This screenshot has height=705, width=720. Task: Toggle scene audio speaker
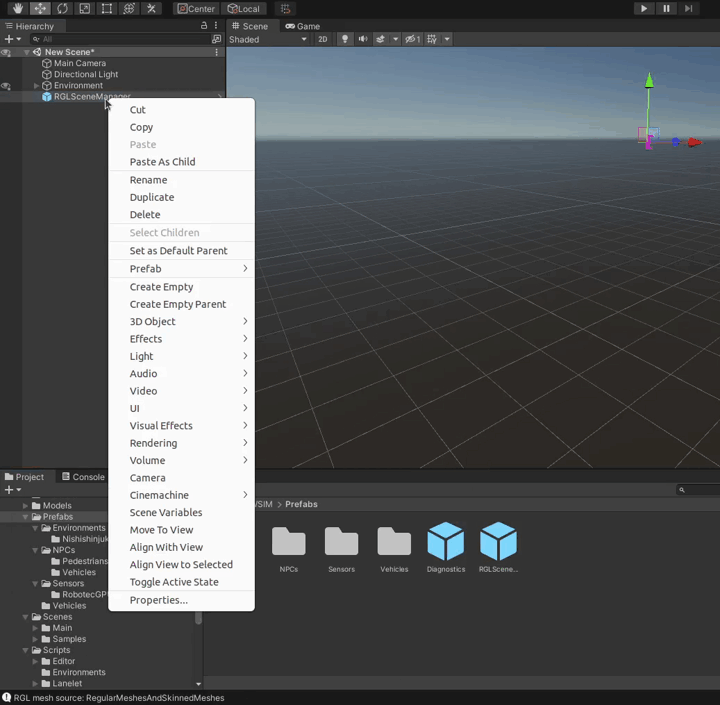(363, 39)
